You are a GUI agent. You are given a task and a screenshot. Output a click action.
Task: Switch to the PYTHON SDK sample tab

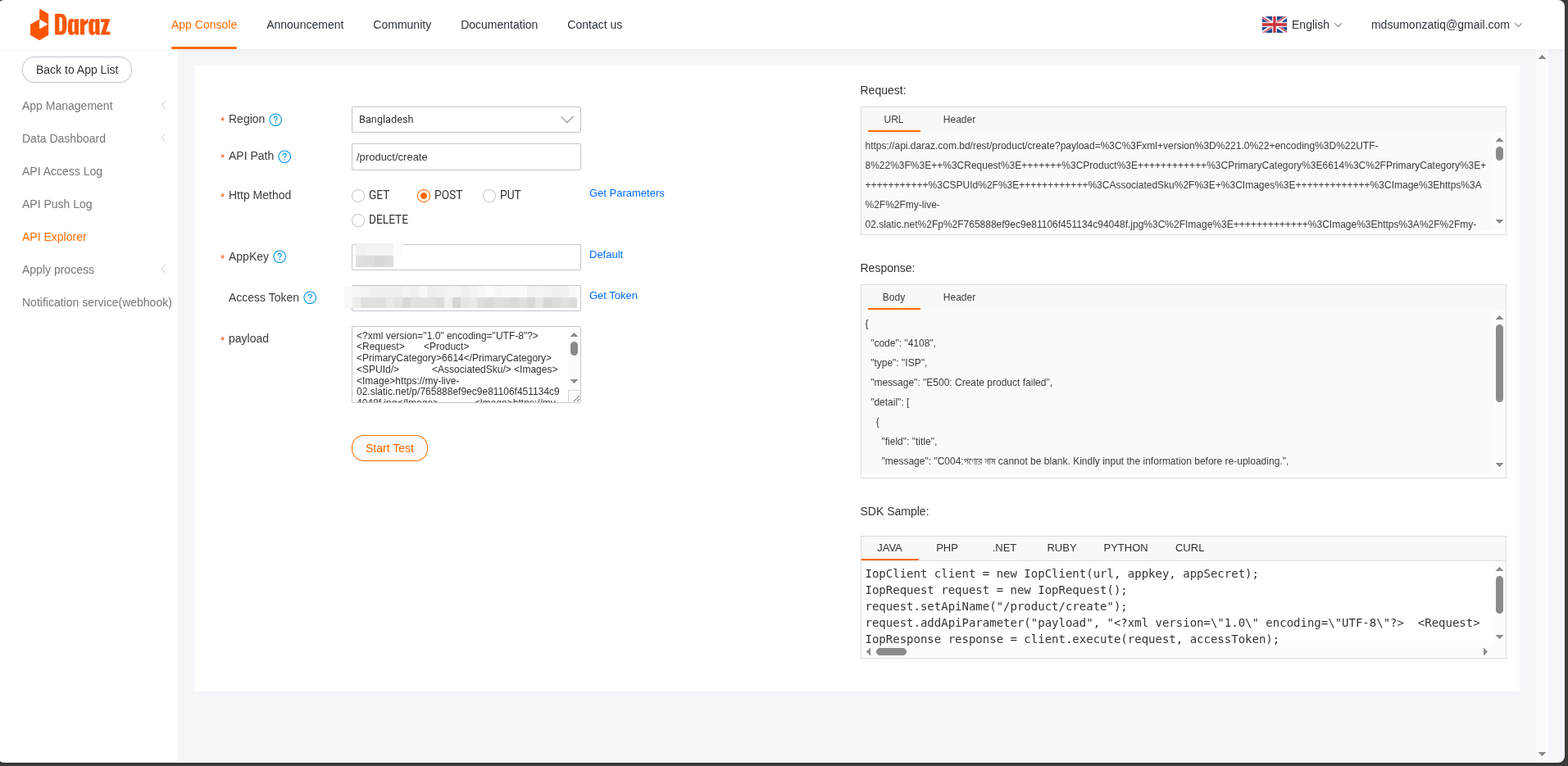1125,548
